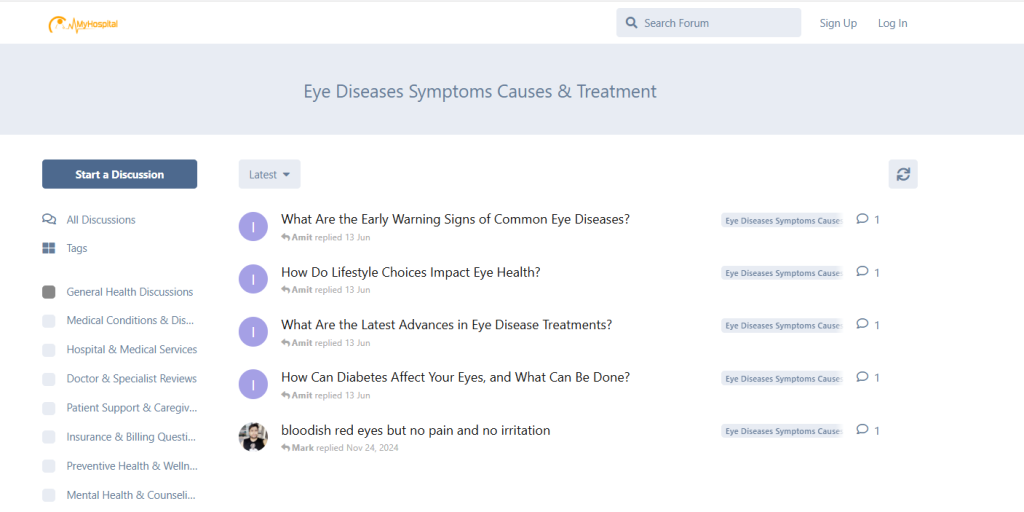
Task: Select Mental Health & Counseling category
Action: pos(130,495)
